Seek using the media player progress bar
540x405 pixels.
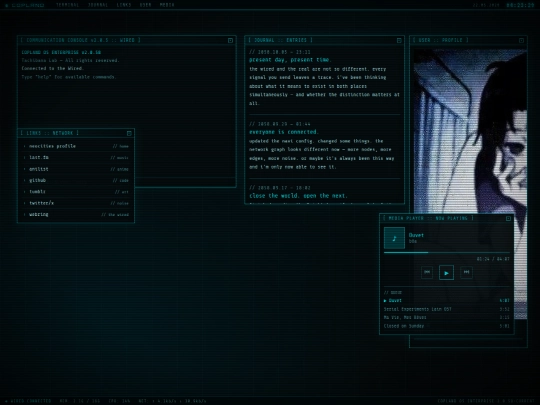tap(447, 252)
